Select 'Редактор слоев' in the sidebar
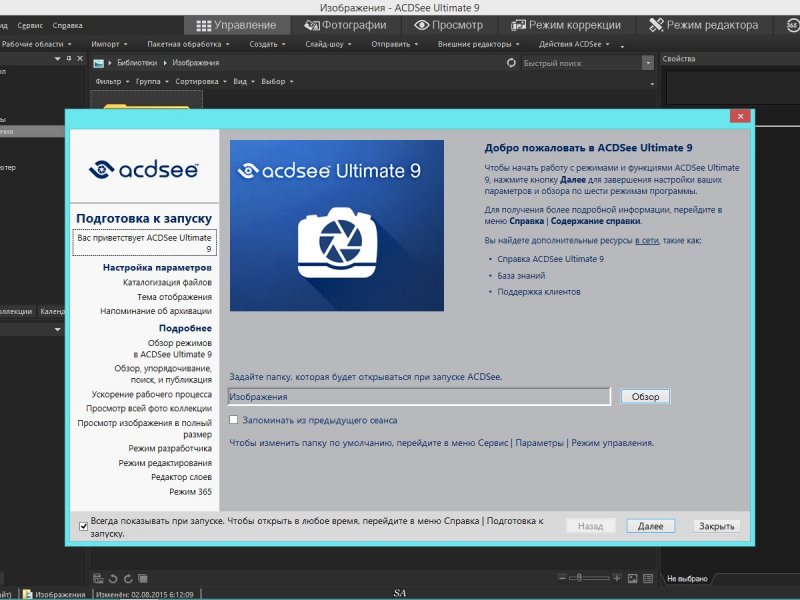 click(181, 477)
